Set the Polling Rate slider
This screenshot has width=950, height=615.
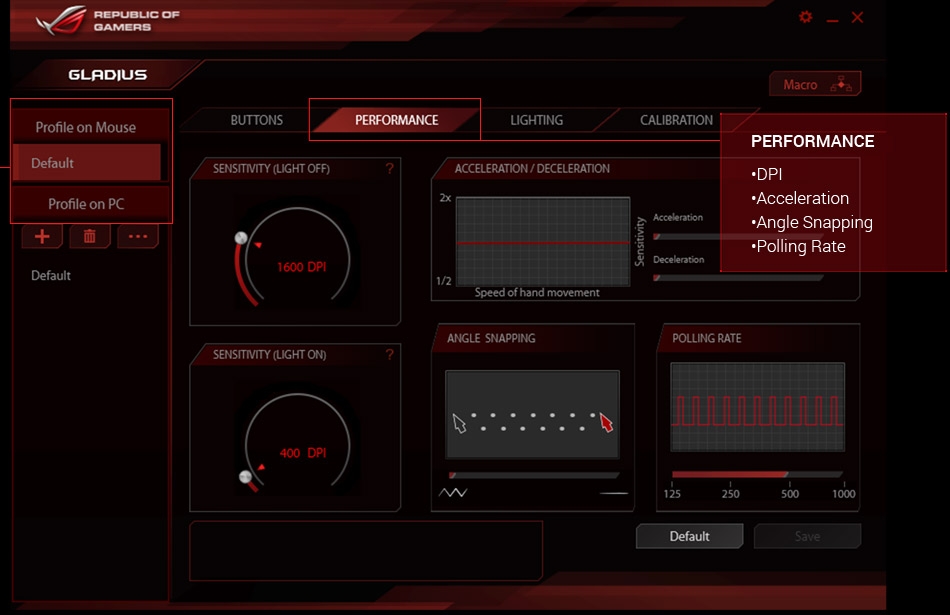tap(757, 474)
